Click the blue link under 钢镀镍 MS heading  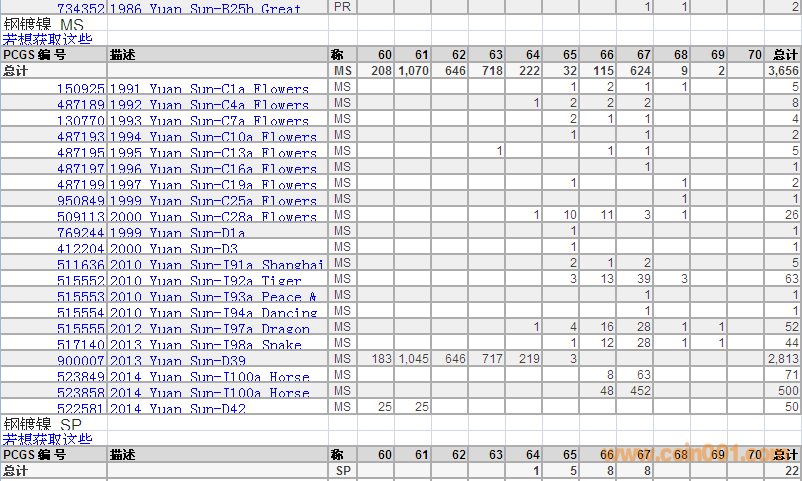47,39
